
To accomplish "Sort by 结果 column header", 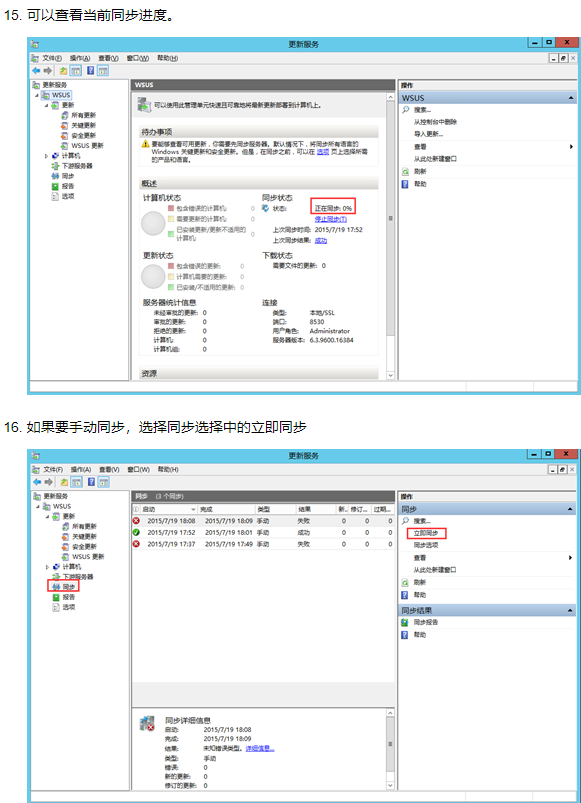I will 316,510.
